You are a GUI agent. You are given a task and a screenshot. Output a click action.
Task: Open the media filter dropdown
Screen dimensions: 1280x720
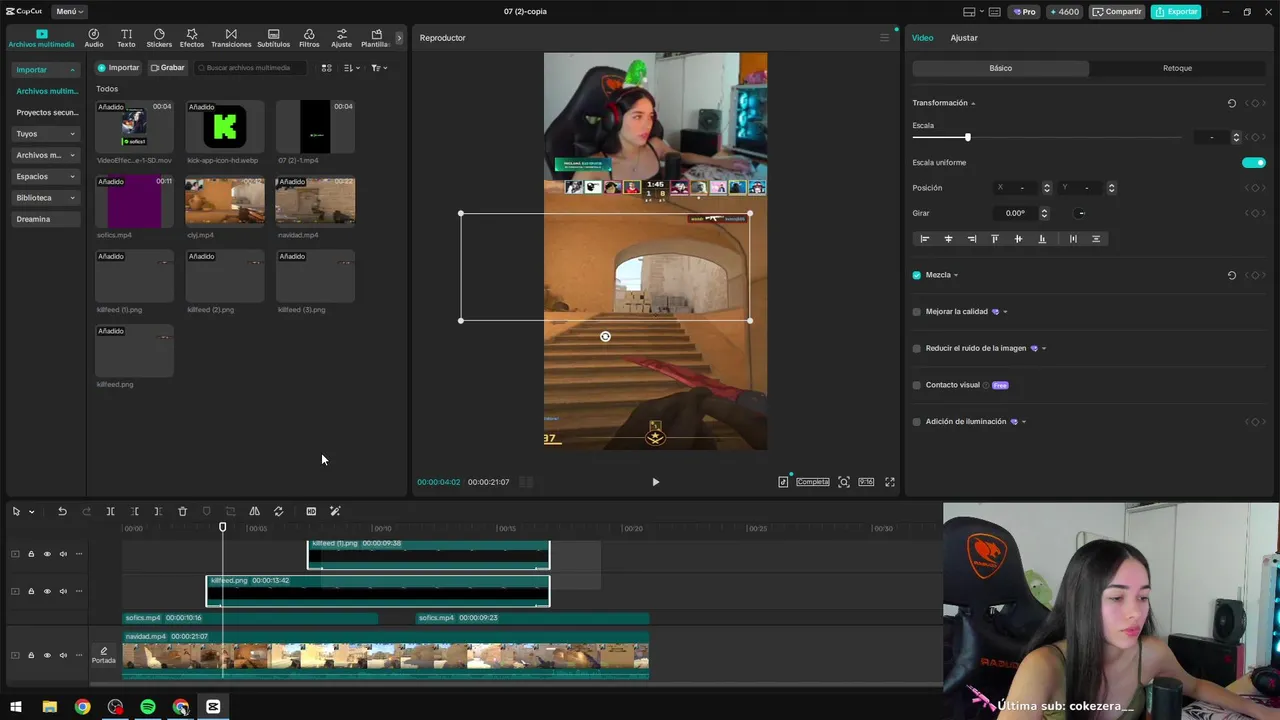[x=379, y=68]
